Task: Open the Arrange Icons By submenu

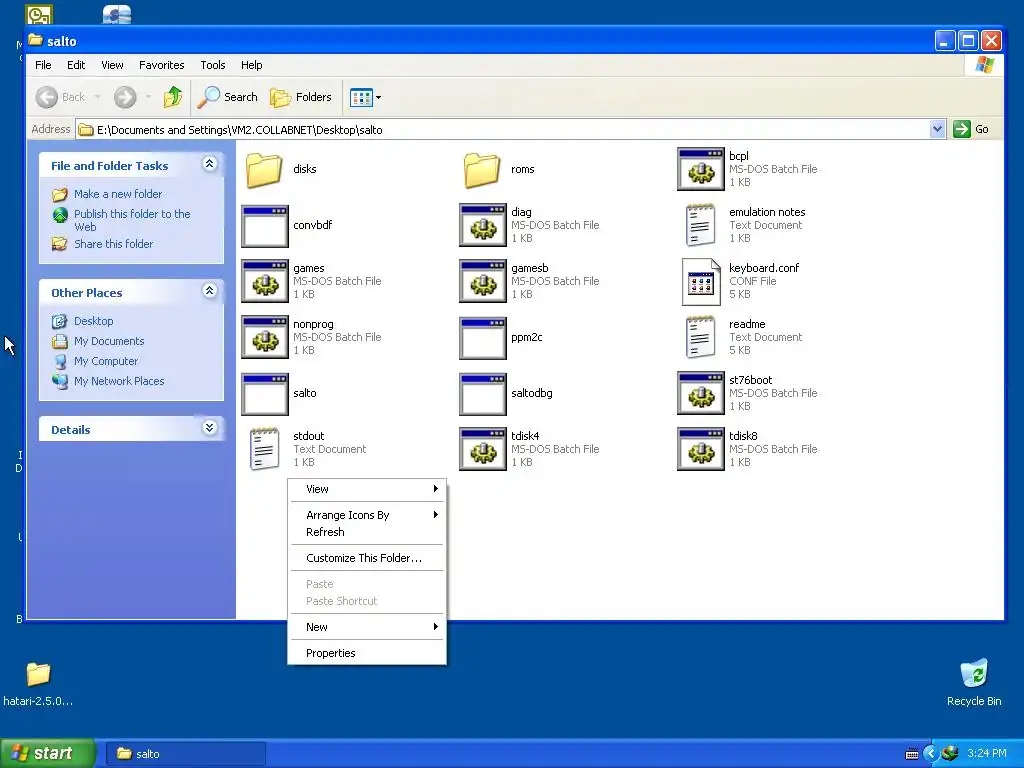Action: pyautogui.click(x=367, y=515)
